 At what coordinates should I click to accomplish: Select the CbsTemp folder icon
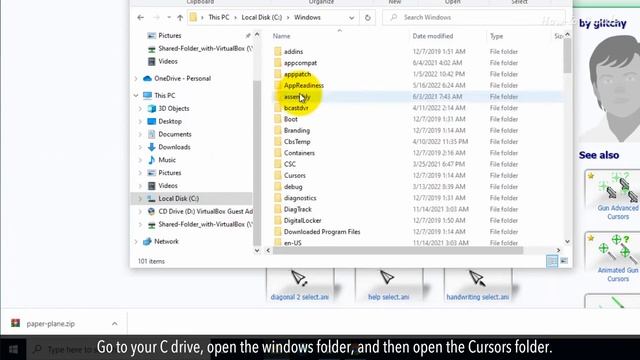(x=278, y=142)
